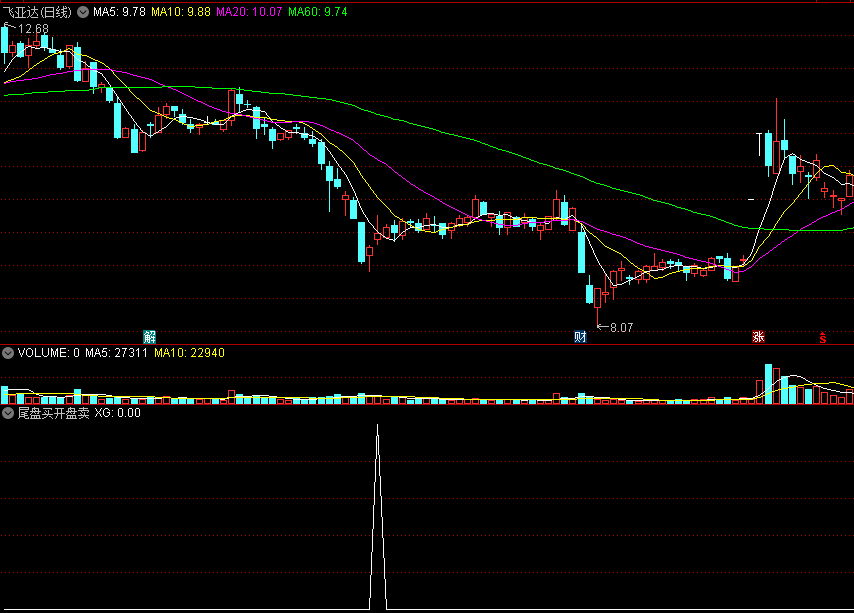Click the MA10: 9.88 label
This screenshot has width=854, height=613.
[x=180, y=12]
